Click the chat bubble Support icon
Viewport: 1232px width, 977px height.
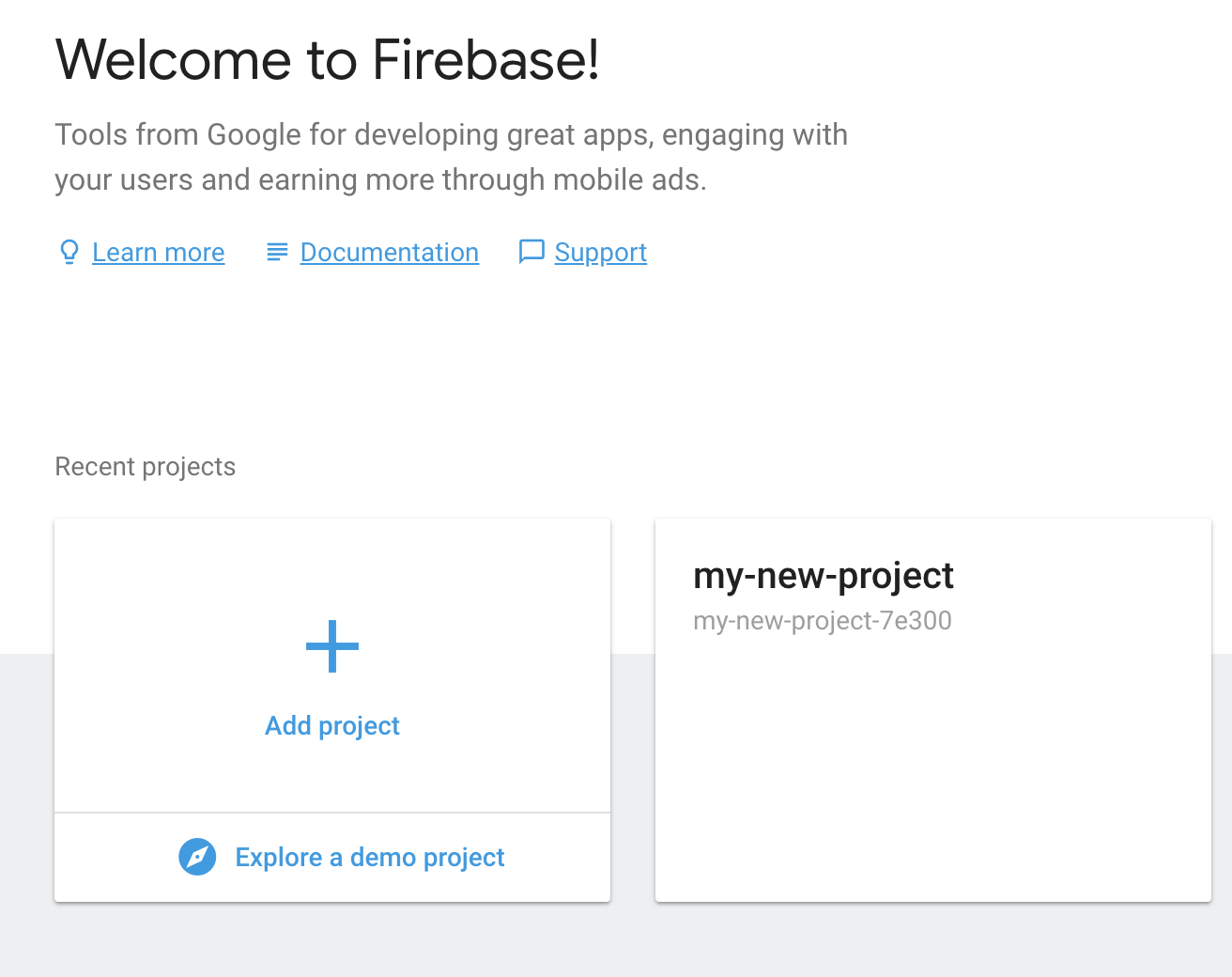pos(531,252)
